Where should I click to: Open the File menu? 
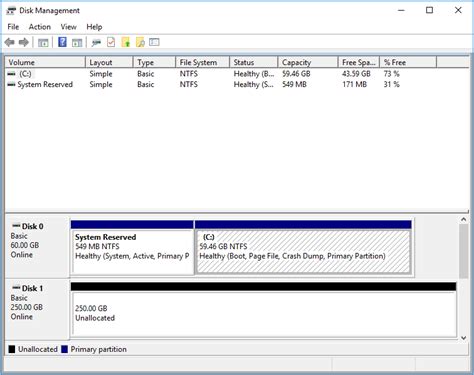pos(13,27)
